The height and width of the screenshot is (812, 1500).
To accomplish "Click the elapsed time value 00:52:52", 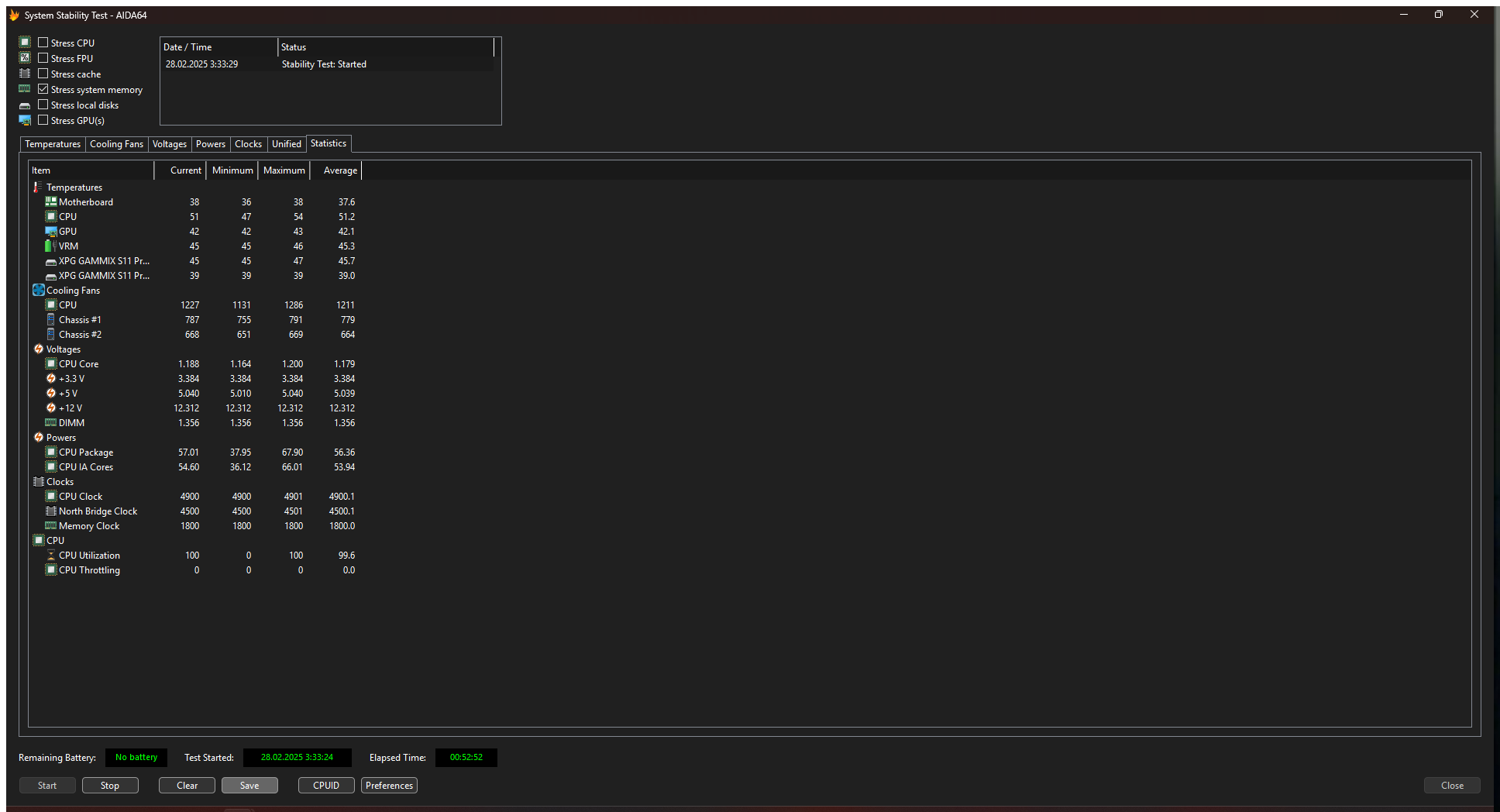I will [x=466, y=758].
